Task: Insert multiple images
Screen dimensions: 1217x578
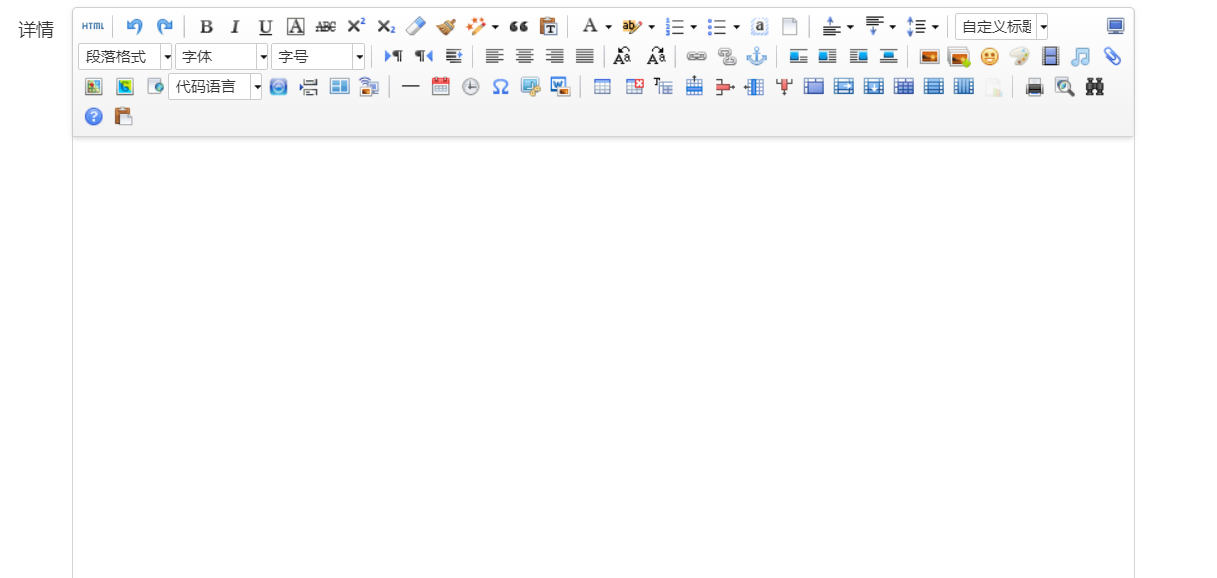Action: (x=959, y=57)
